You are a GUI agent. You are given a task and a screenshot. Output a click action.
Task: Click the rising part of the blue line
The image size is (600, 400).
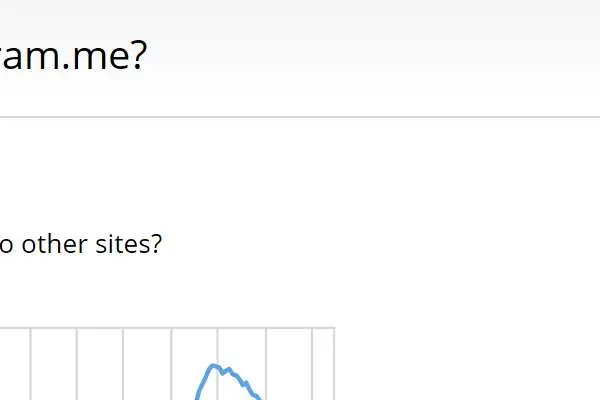coord(203,382)
